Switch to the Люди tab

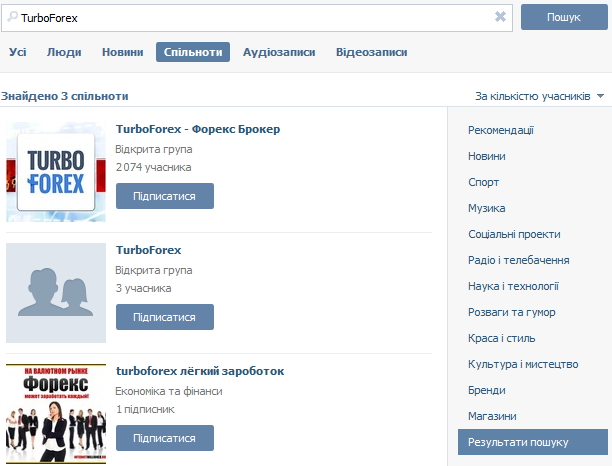[64, 52]
